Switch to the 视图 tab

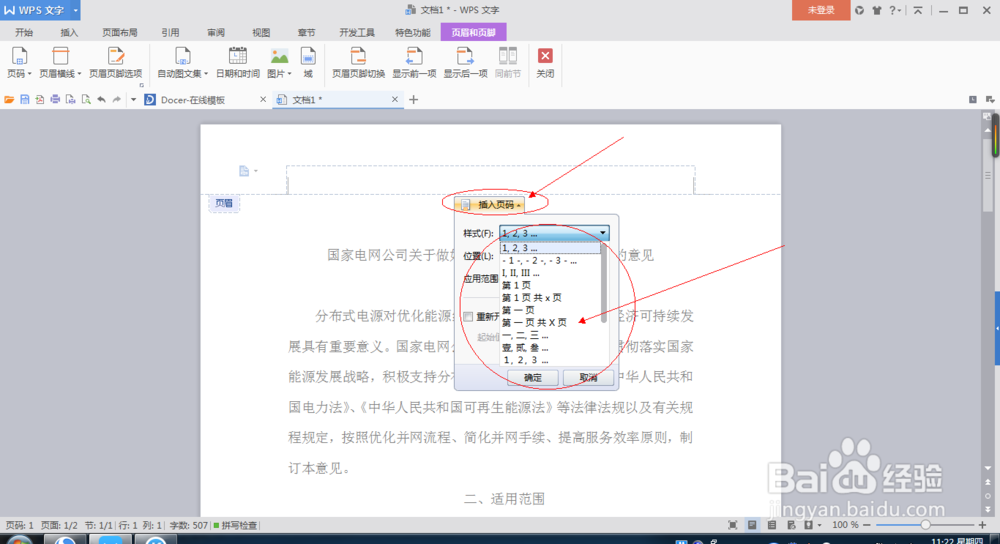point(261,33)
